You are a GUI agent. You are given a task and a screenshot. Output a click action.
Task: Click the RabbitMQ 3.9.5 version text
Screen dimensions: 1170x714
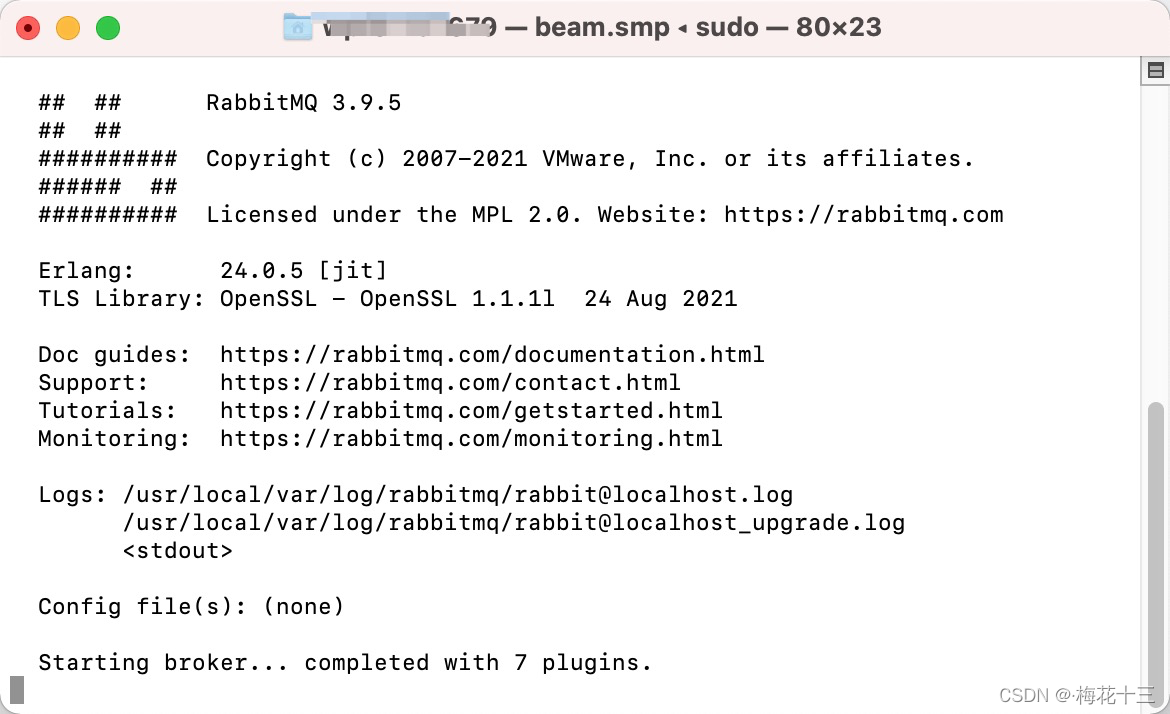coord(303,102)
